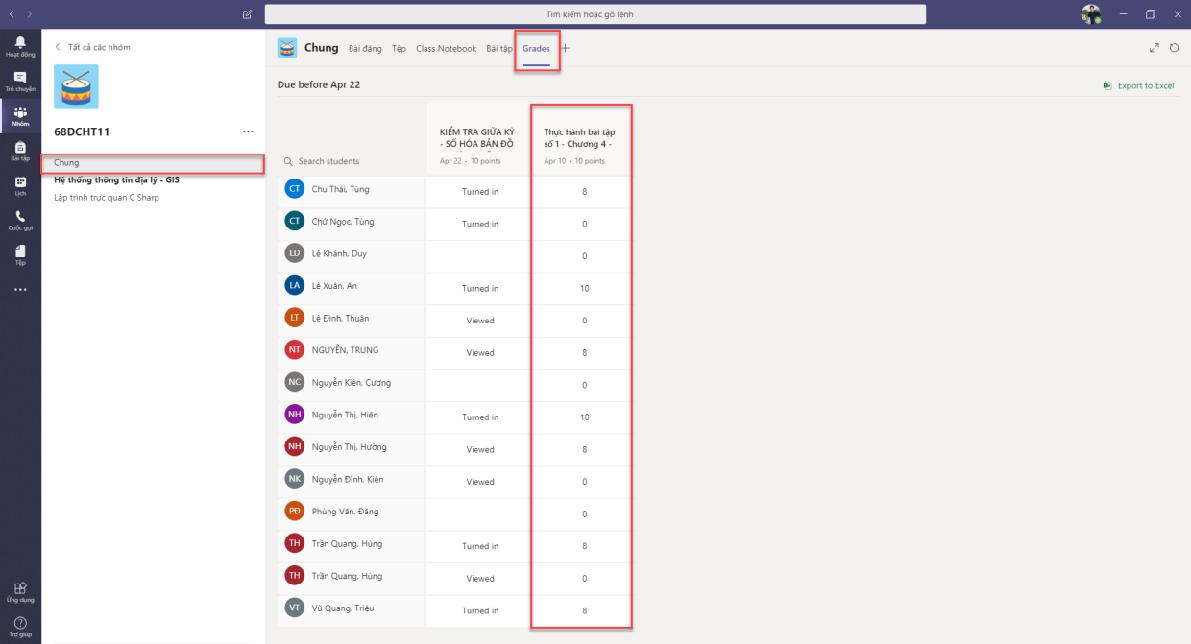This screenshot has height=644, width=1191.
Task: Click the refresh icon at top right
Action: point(1174,48)
